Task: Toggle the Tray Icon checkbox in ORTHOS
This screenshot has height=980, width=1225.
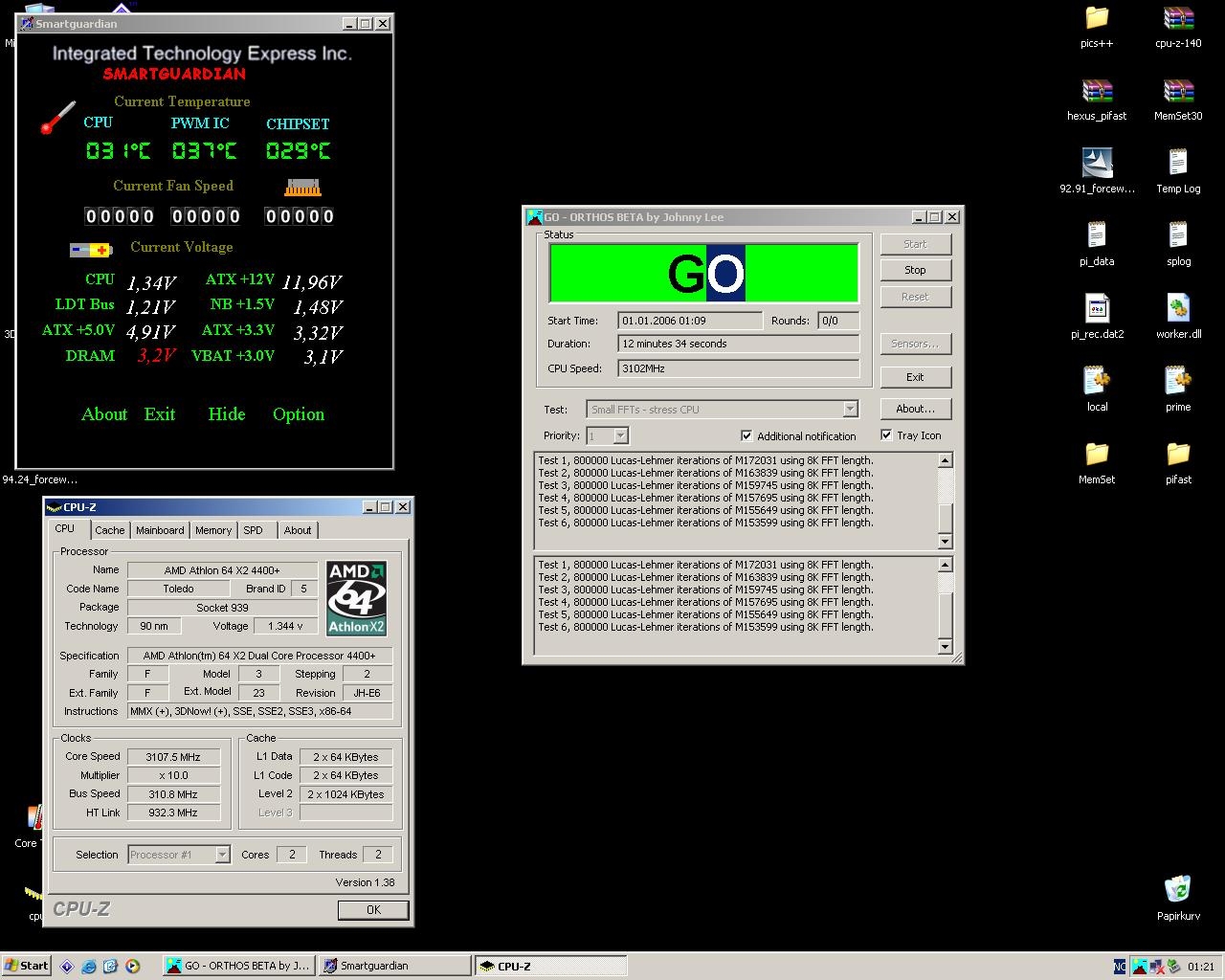Action: tap(886, 434)
